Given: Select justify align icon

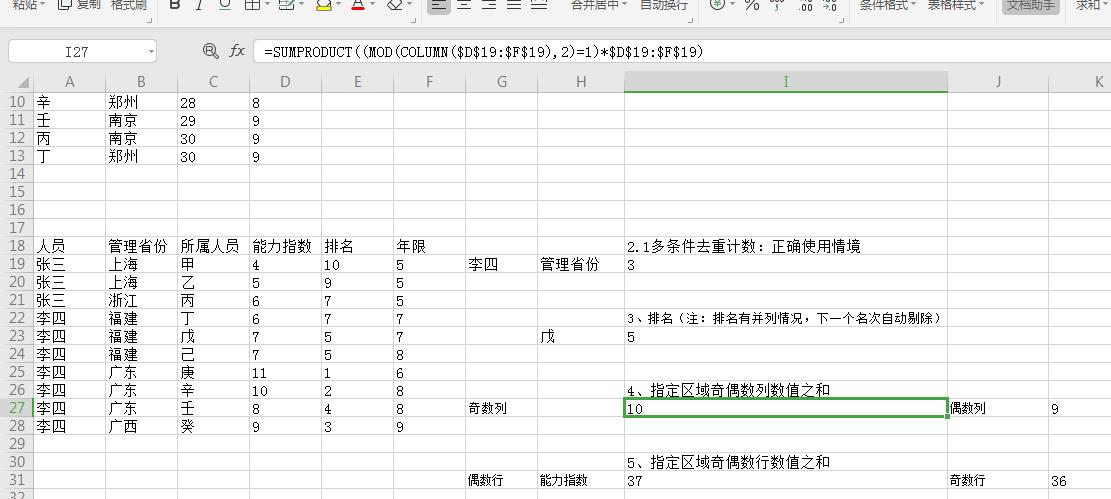Looking at the screenshot, I should tap(514, 4).
